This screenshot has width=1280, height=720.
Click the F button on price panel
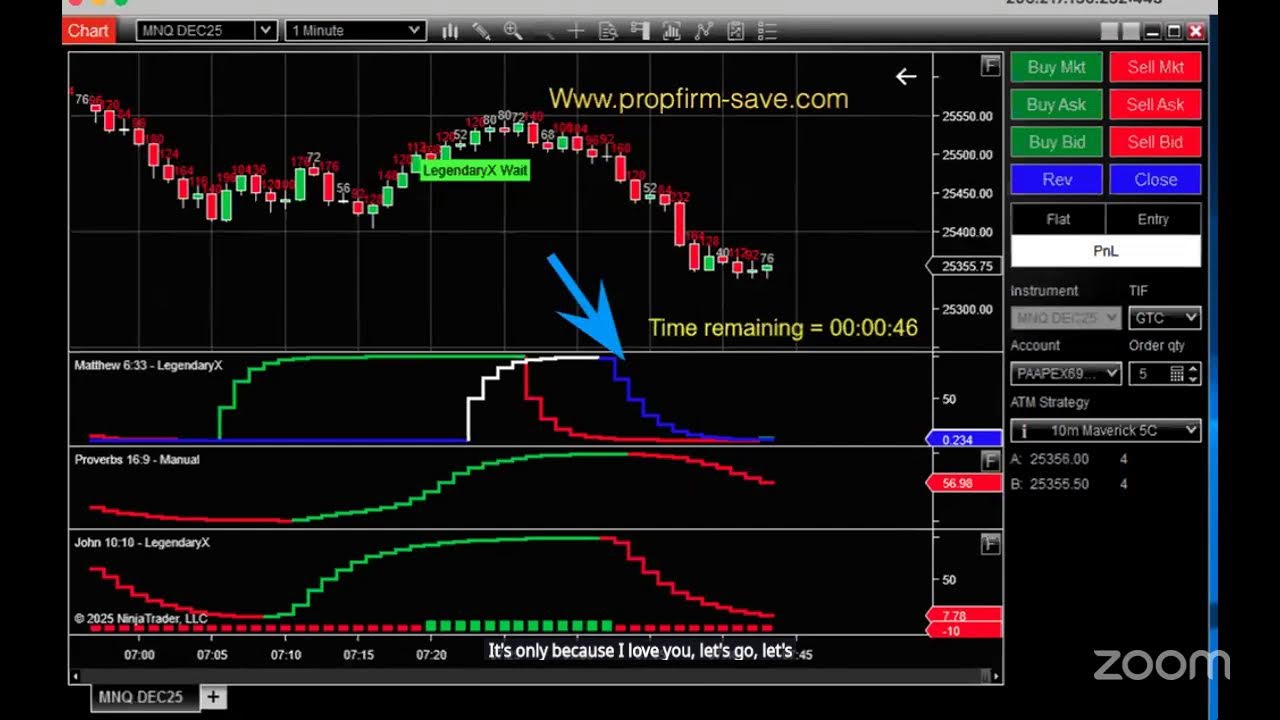tap(990, 66)
